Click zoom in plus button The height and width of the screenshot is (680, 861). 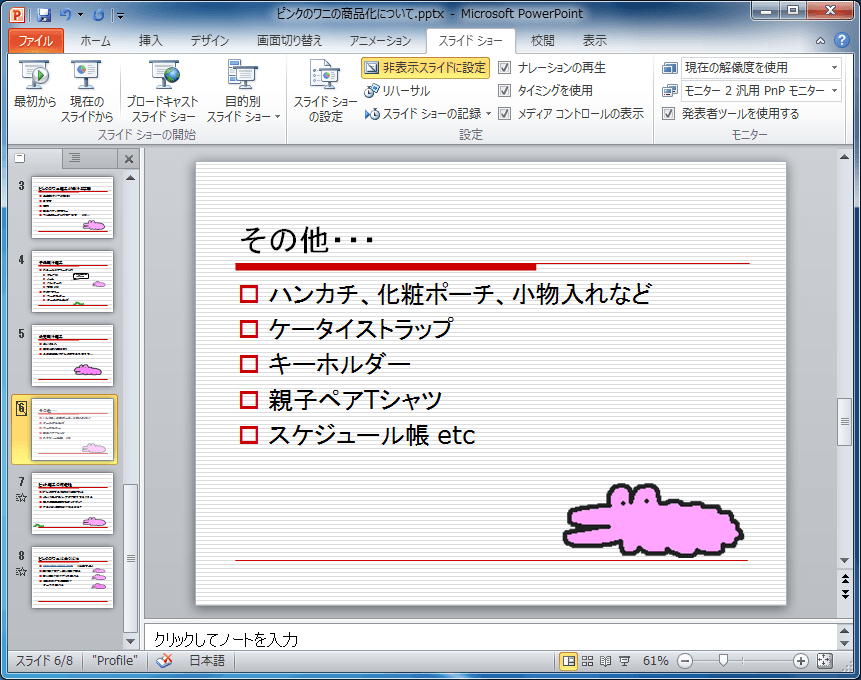(801, 661)
